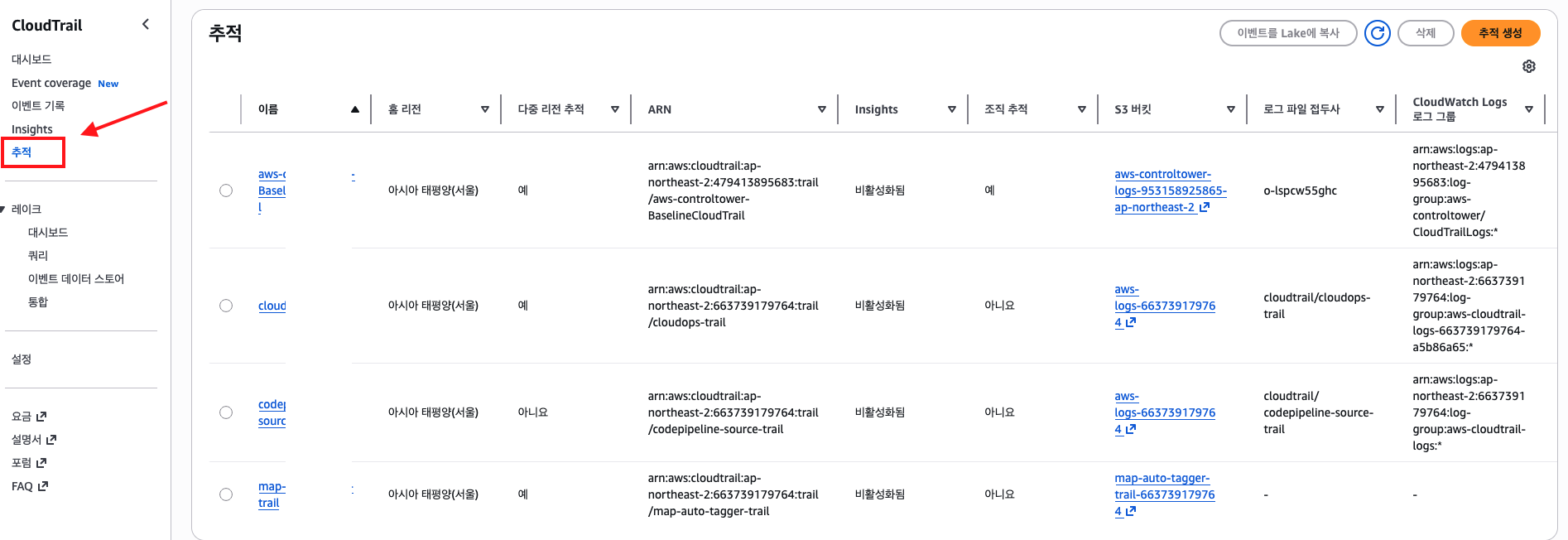Screen dimensions: 1568x540
Task: Select the map-auto-tagger-trail radio button
Action: [226, 494]
